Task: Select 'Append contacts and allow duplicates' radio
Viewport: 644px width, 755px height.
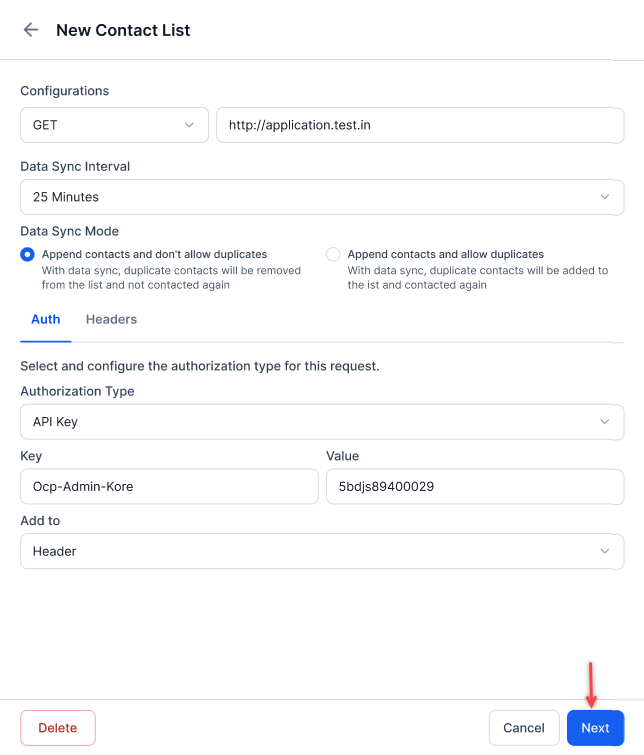Action: (x=333, y=254)
